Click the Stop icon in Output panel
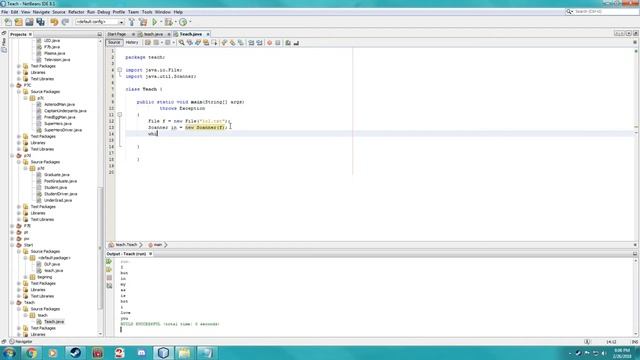 click(x=109, y=278)
